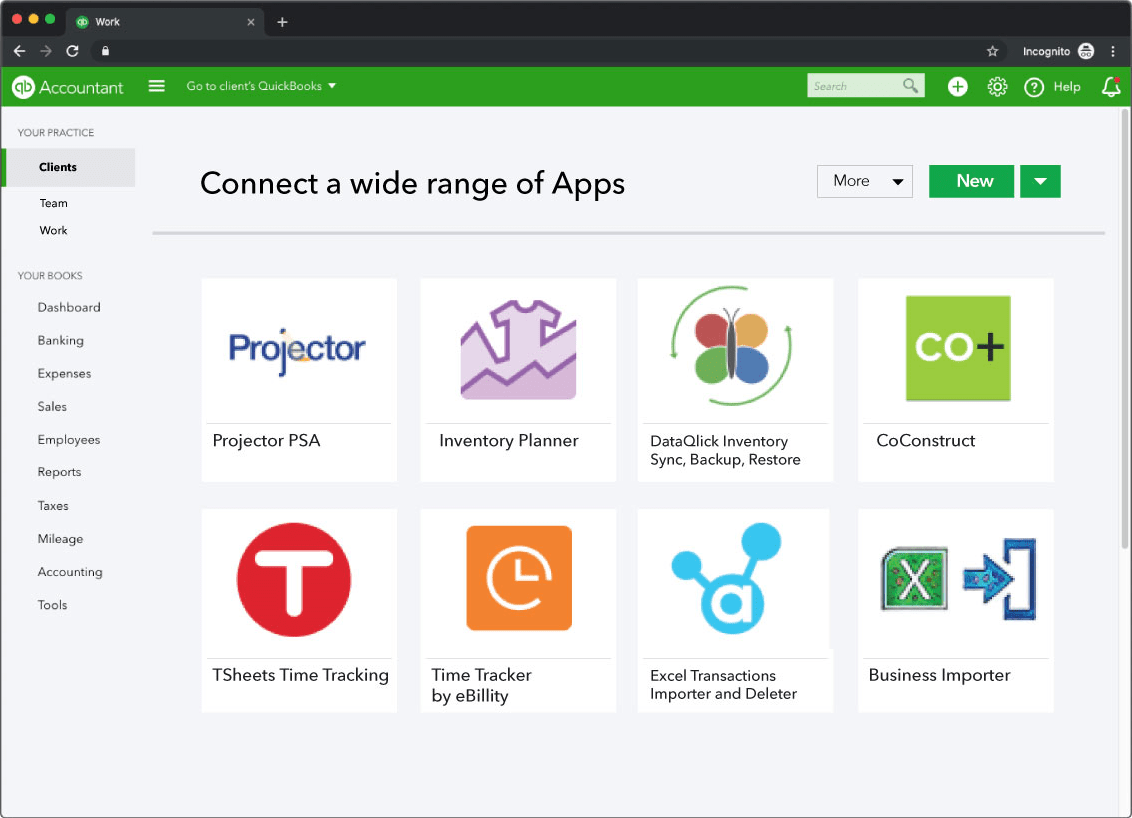Click the Help question mark icon
This screenshot has width=1132, height=818.
pyautogui.click(x=1034, y=87)
